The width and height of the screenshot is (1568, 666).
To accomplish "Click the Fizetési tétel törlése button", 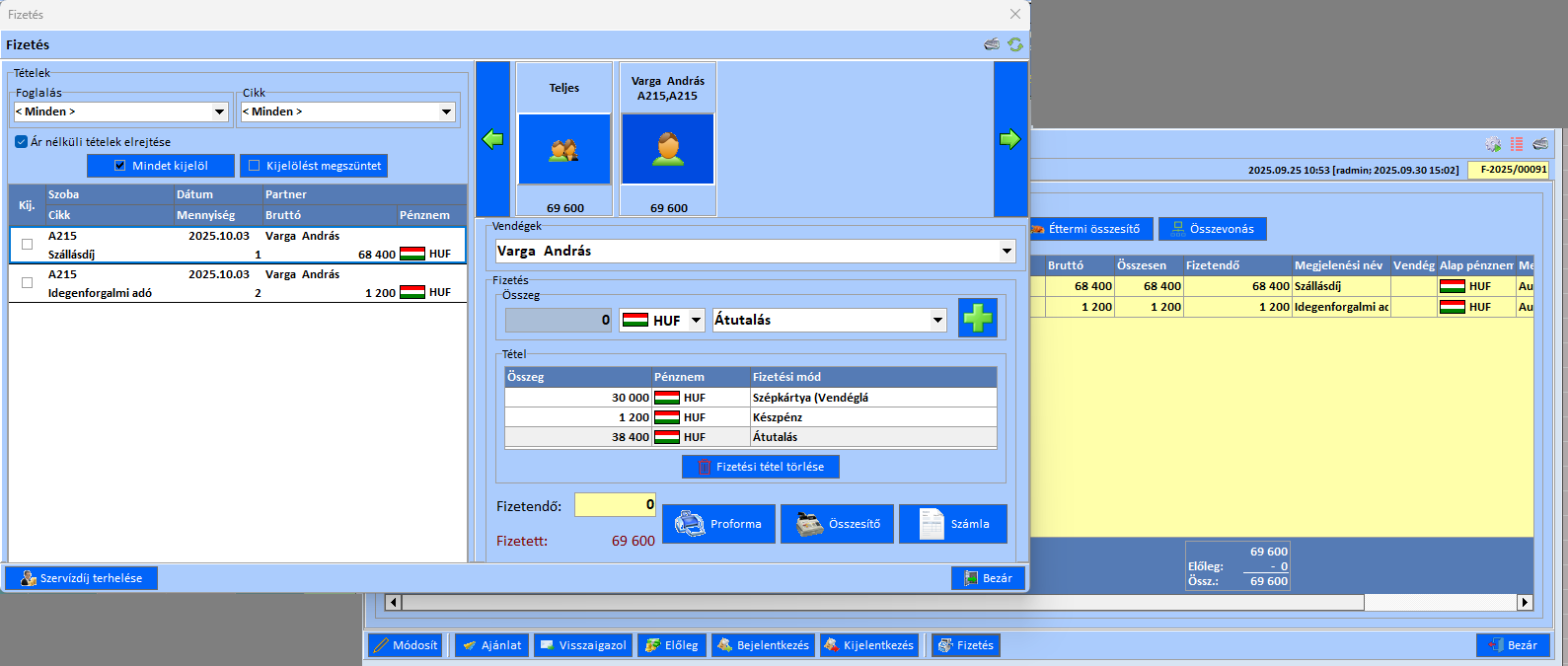I will tap(760, 467).
